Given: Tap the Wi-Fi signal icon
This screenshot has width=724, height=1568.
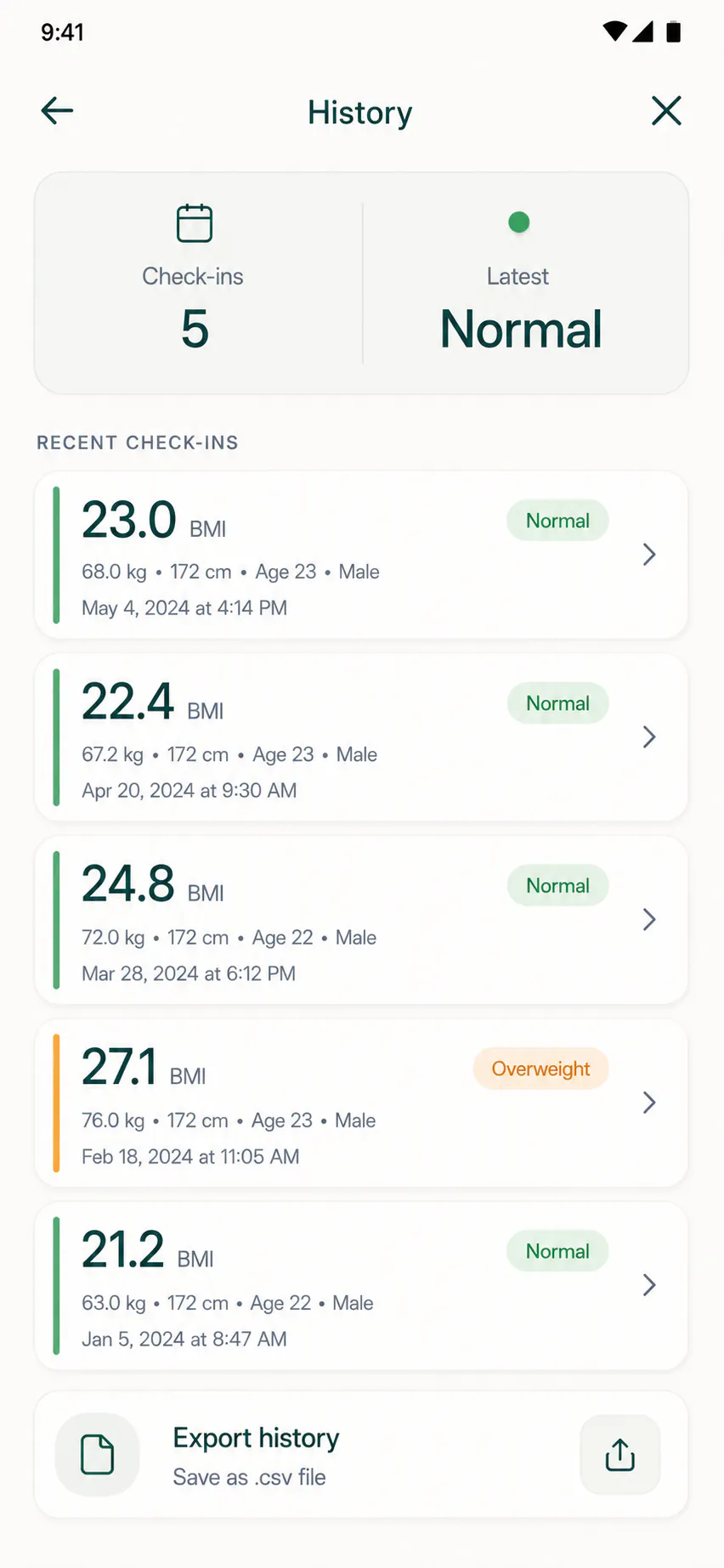Looking at the screenshot, I should coord(614,32).
